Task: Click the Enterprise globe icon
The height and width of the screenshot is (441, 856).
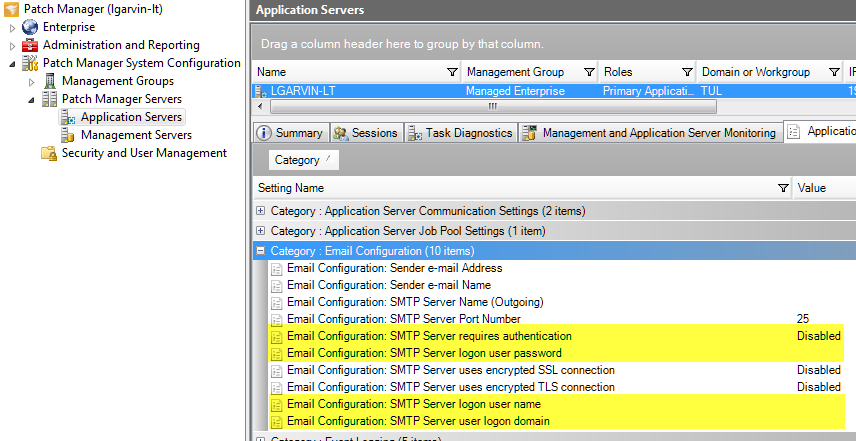Action: (x=30, y=27)
